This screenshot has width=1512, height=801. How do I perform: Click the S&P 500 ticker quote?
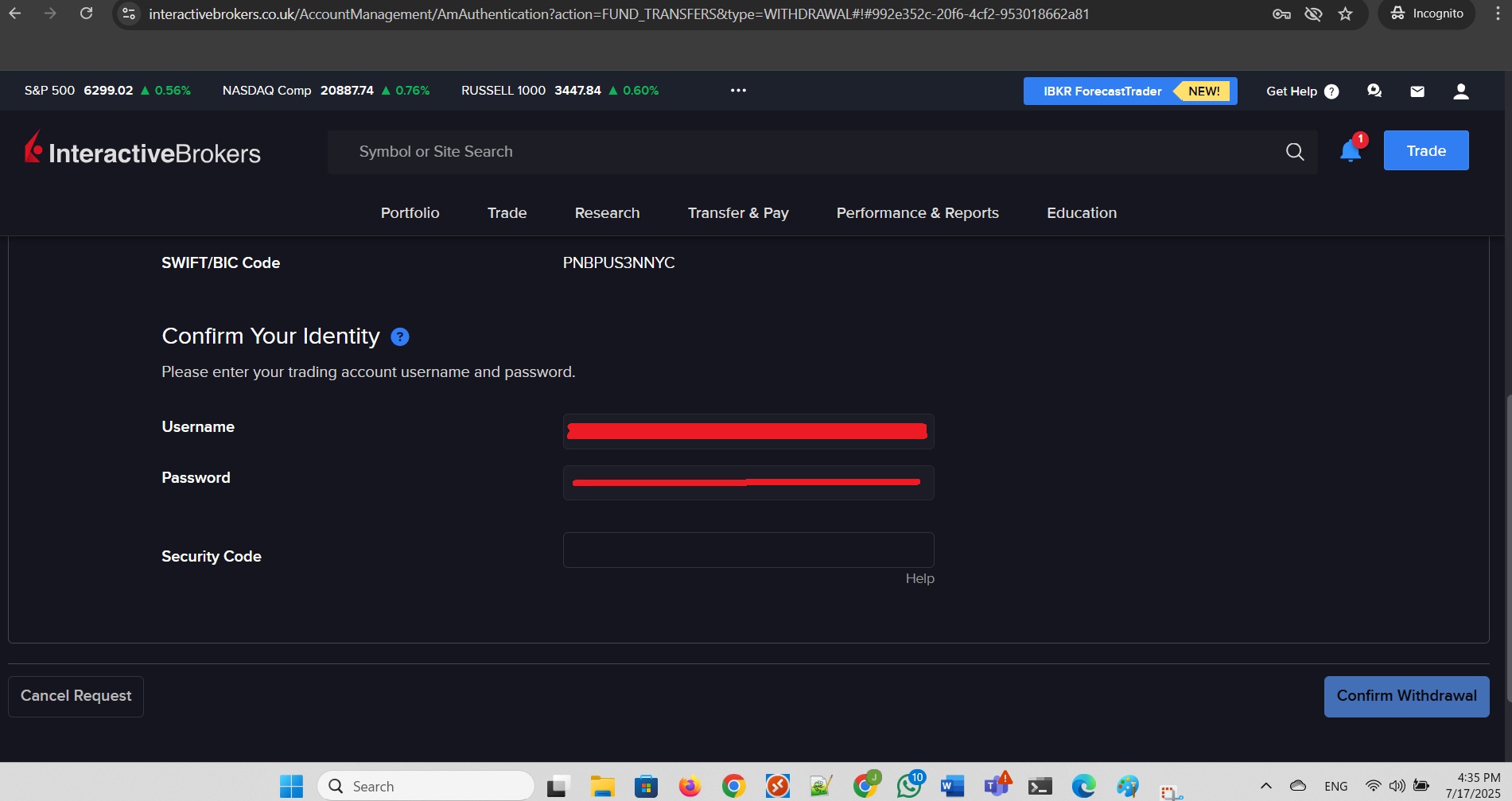tap(107, 91)
